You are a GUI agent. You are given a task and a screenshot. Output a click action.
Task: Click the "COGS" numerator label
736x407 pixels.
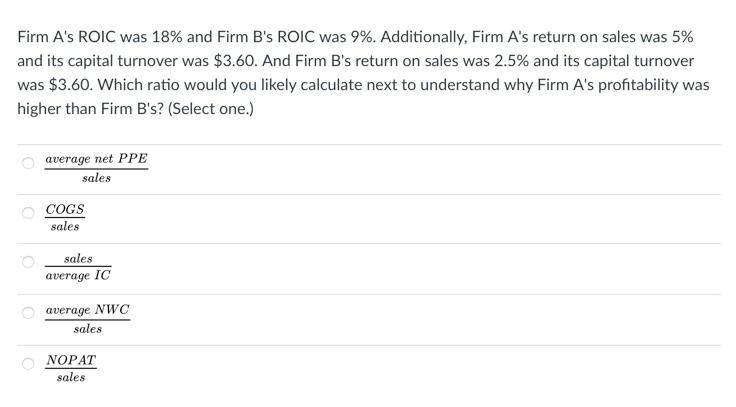[x=65, y=209]
